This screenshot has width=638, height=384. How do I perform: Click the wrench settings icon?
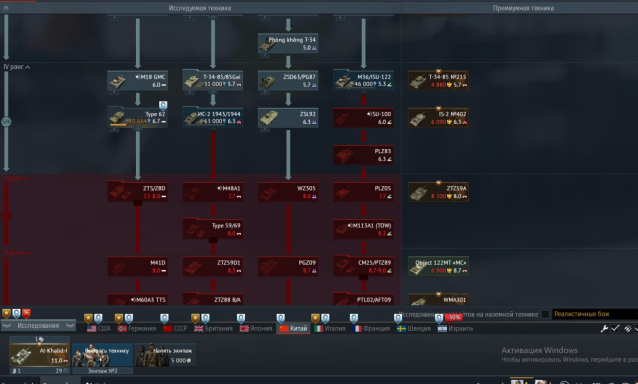pyautogui.click(x=604, y=328)
